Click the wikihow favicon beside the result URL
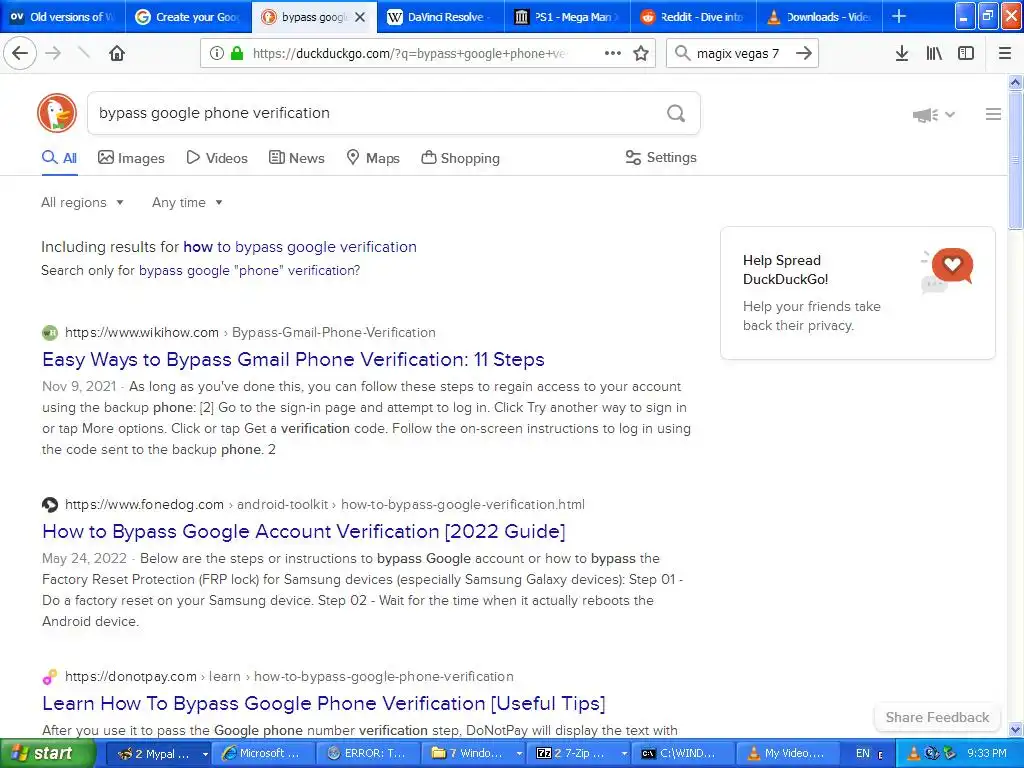Screen dimensions: 1024x768 tap(50, 332)
